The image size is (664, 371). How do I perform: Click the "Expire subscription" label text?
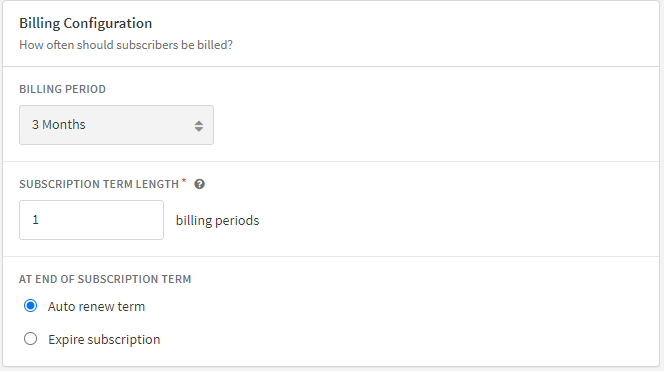(104, 340)
